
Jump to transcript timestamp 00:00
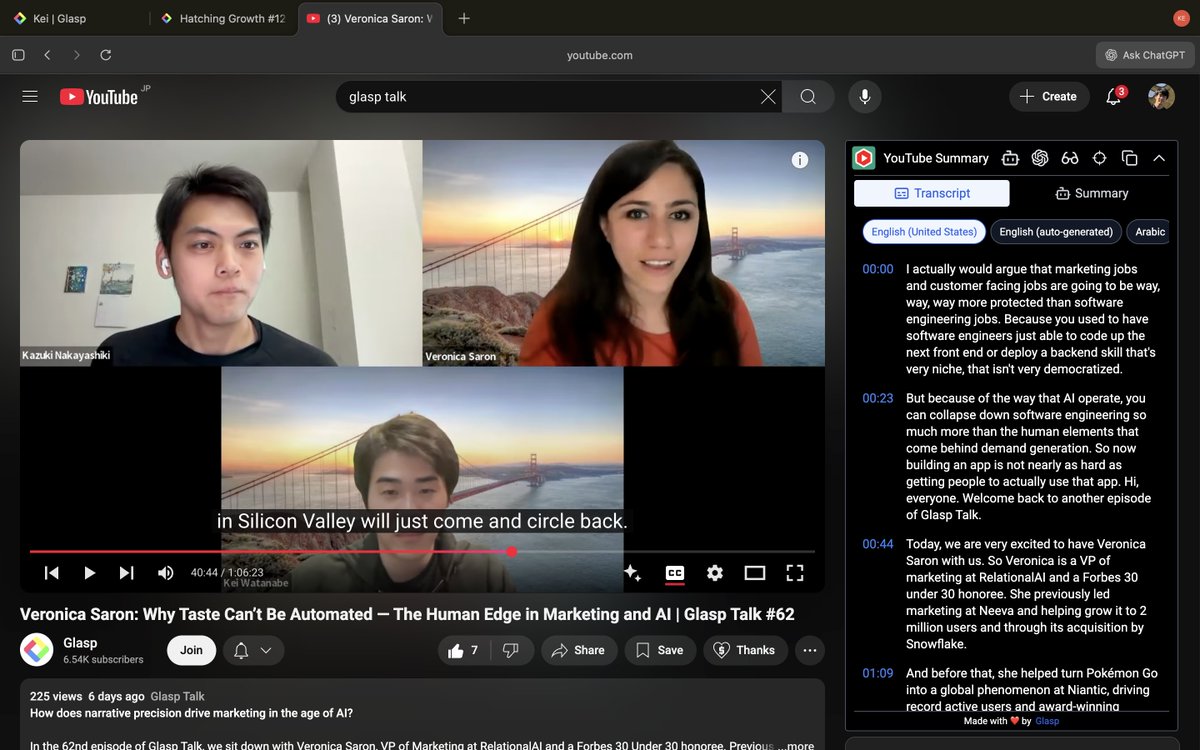[878, 269]
